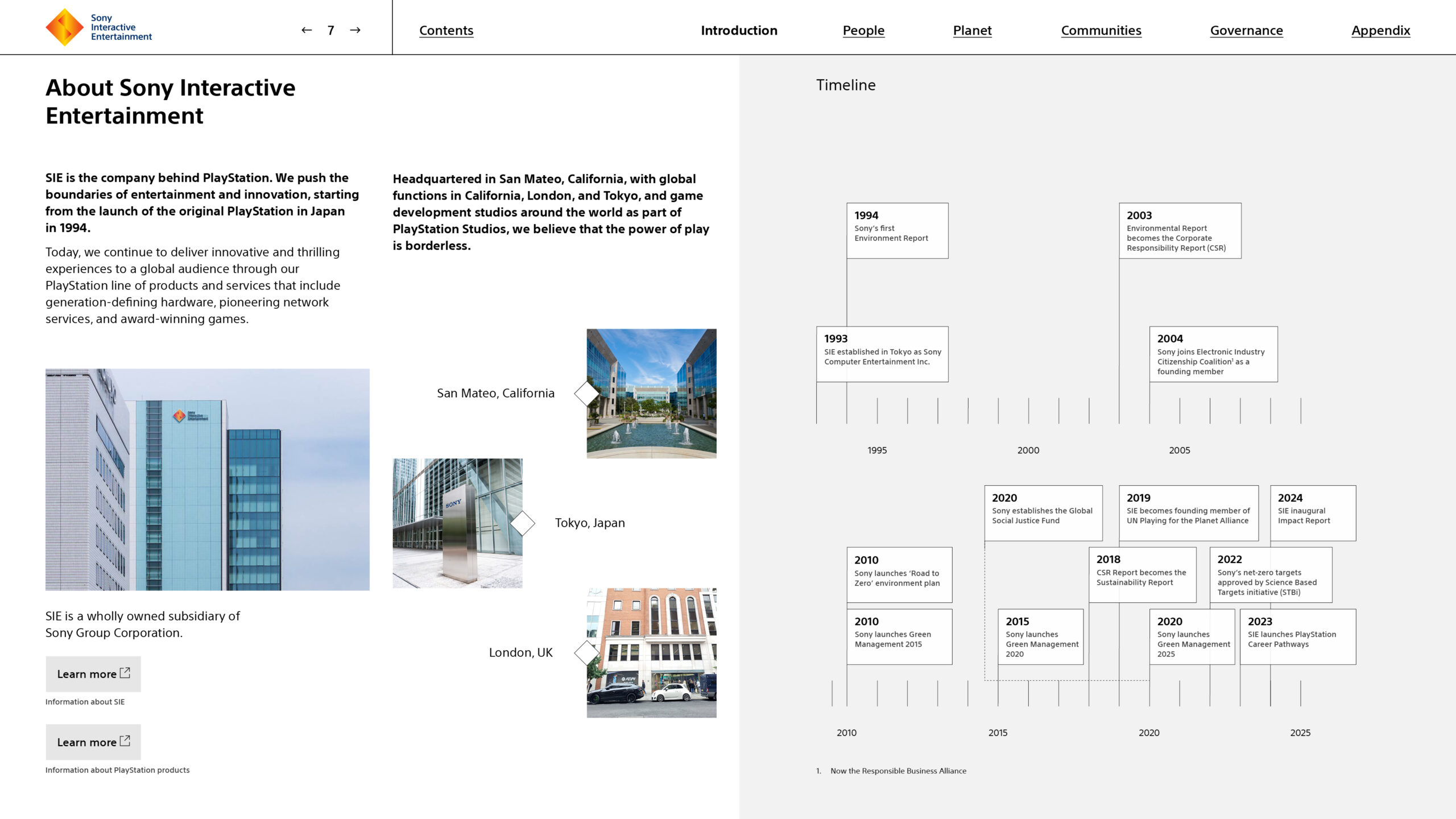This screenshot has width=1456, height=819.
Task: Go to previous page with left arrow
Action: pyautogui.click(x=307, y=30)
